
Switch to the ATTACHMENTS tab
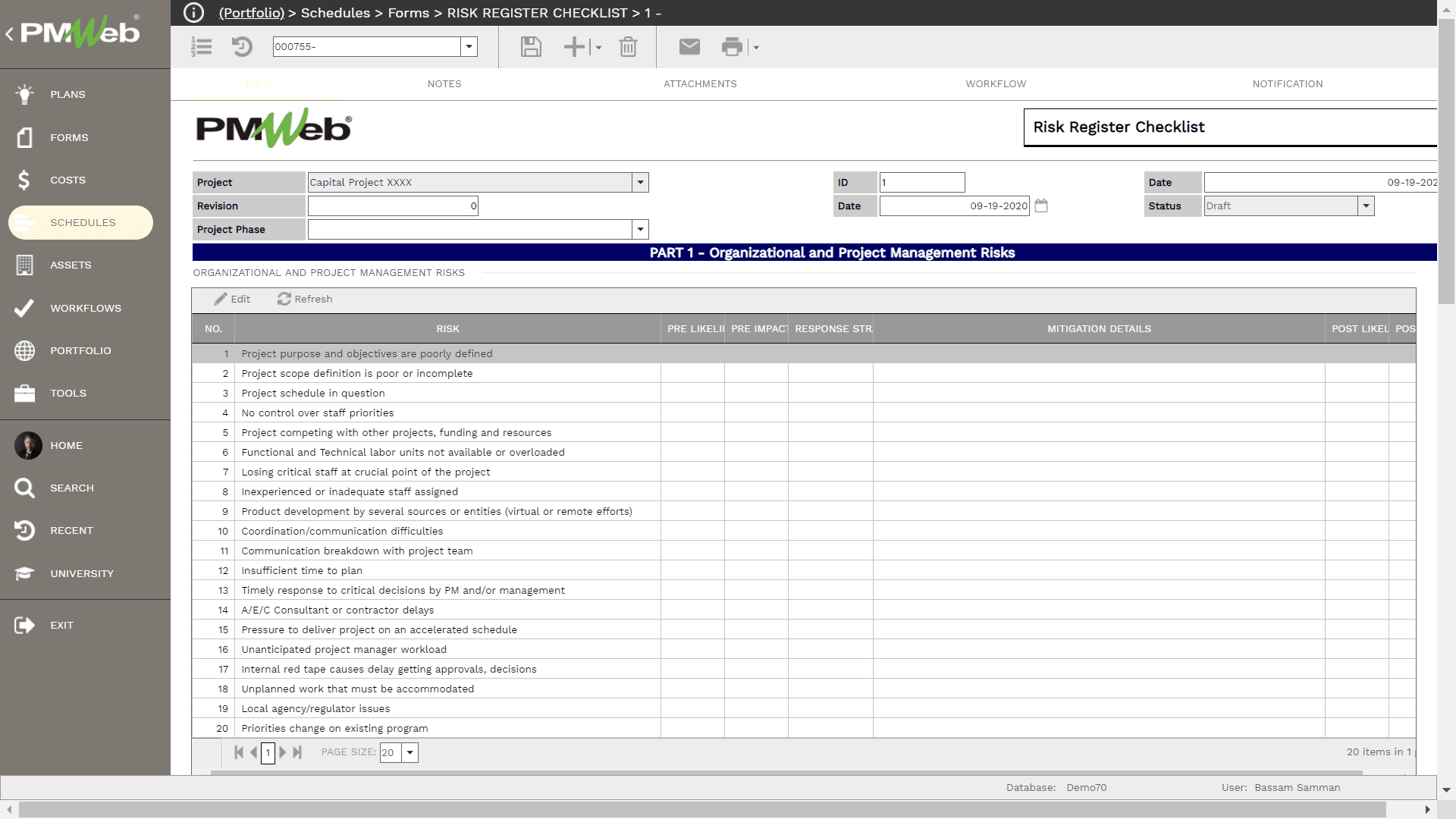(700, 83)
